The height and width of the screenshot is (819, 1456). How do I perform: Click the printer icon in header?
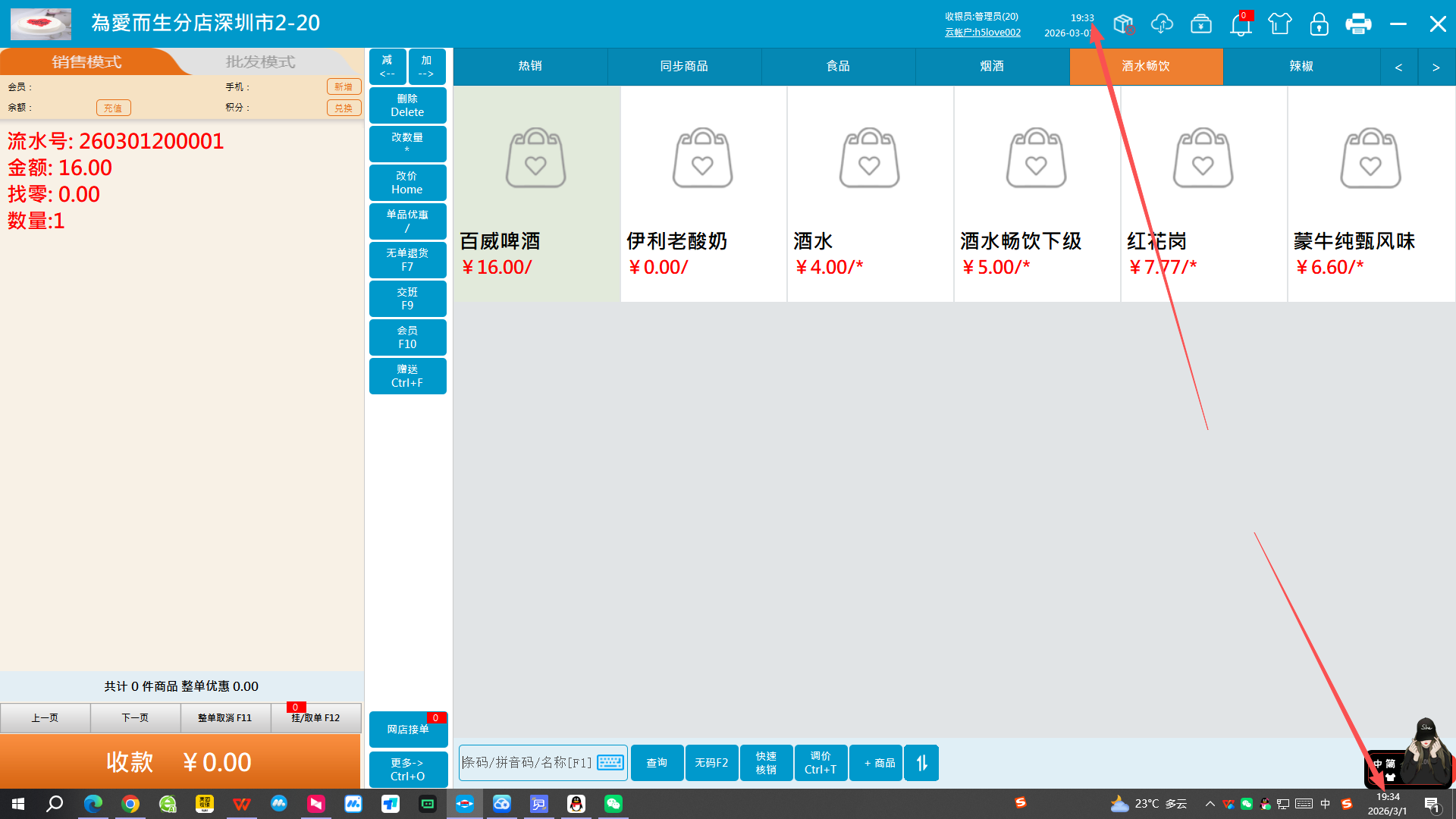(x=1358, y=24)
